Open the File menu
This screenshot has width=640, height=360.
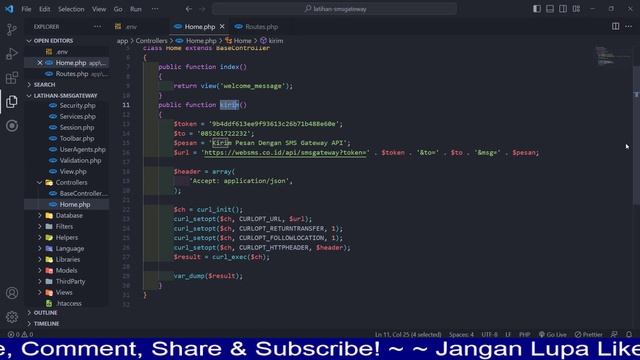click(26, 9)
